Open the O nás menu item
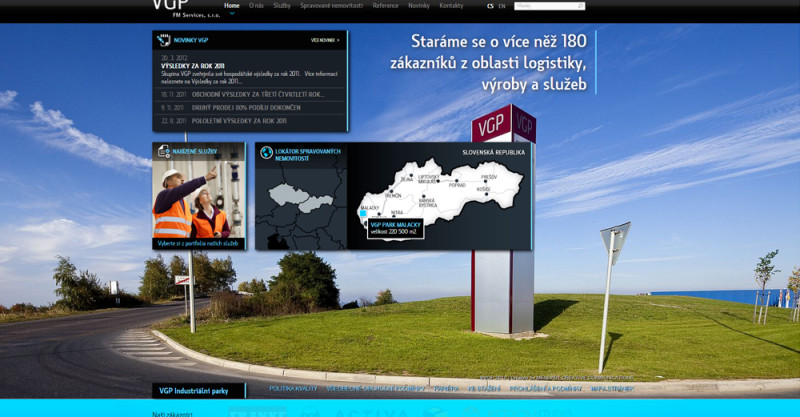The image size is (800, 417). point(256,6)
